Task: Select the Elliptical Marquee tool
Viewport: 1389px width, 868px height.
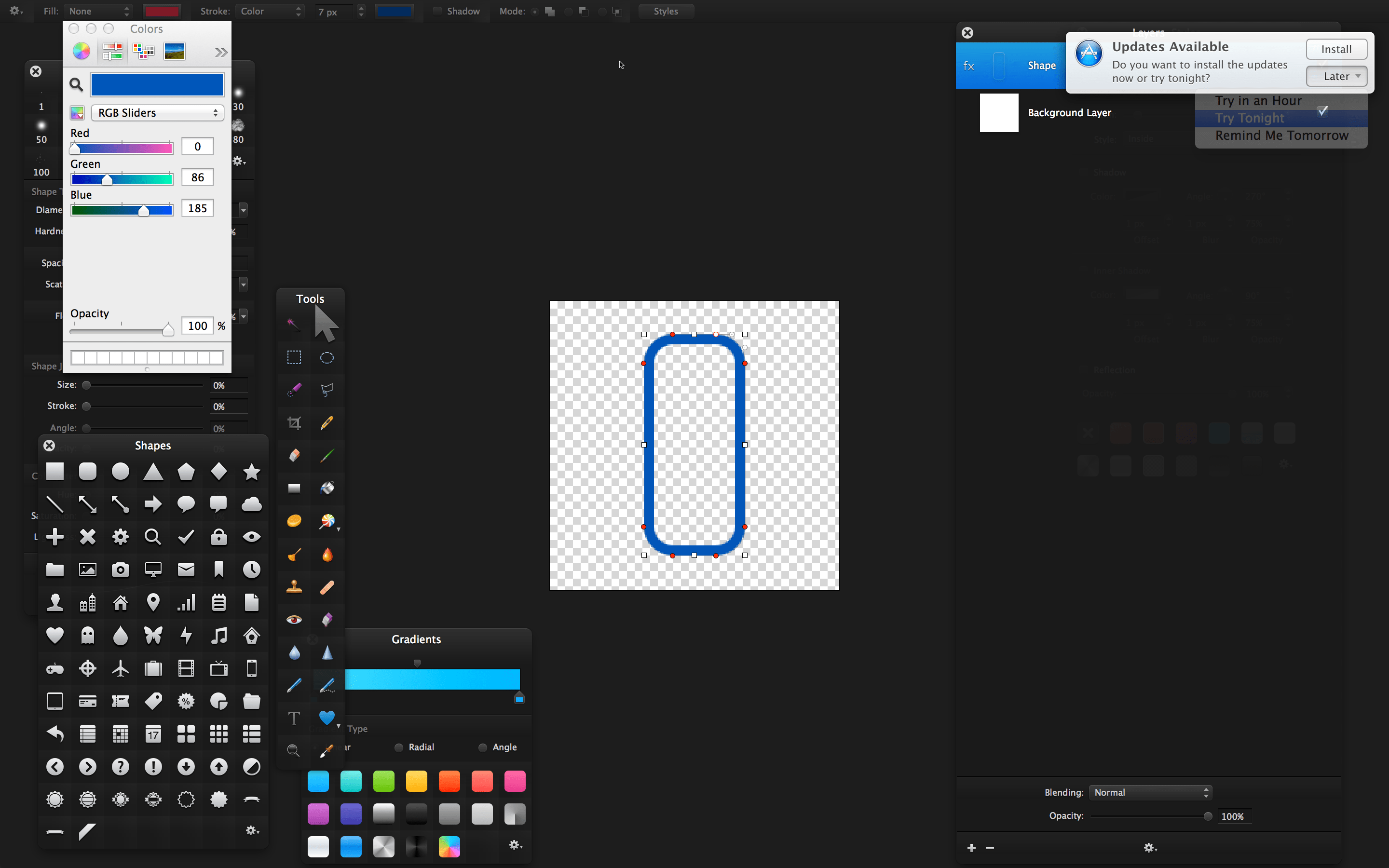Action: coord(327,358)
